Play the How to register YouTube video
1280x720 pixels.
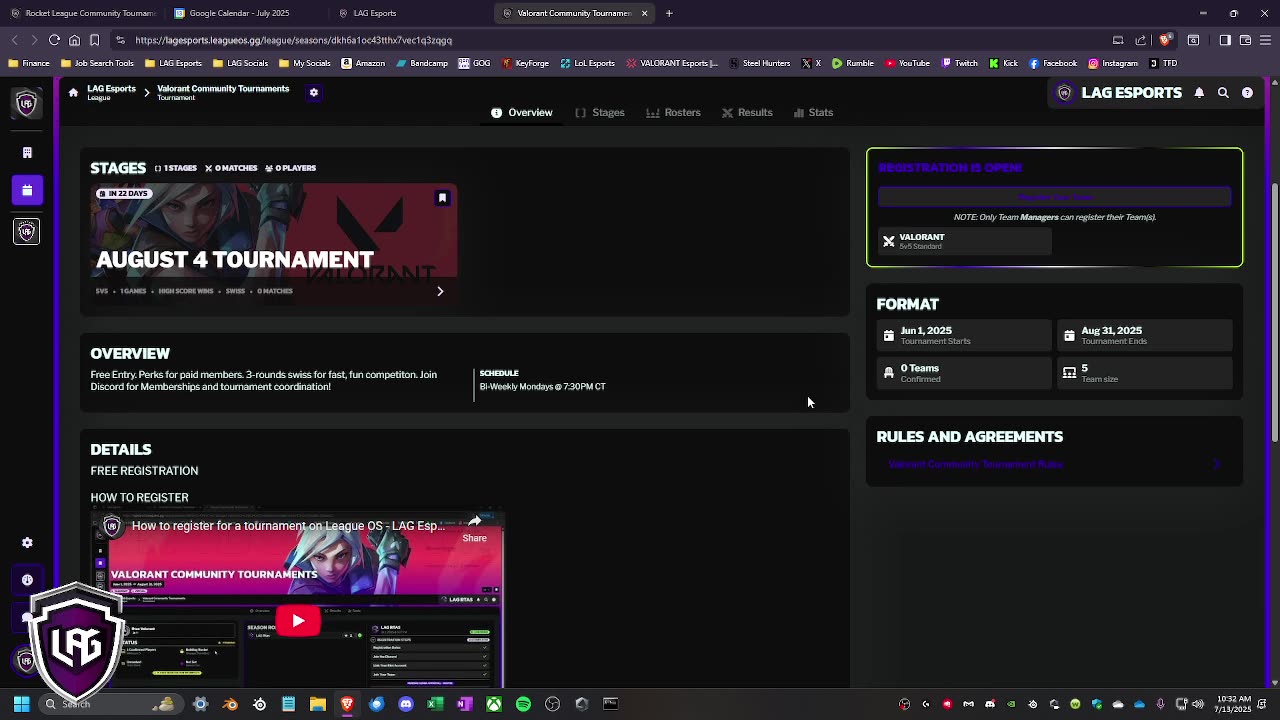pyautogui.click(x=298, y=621)
